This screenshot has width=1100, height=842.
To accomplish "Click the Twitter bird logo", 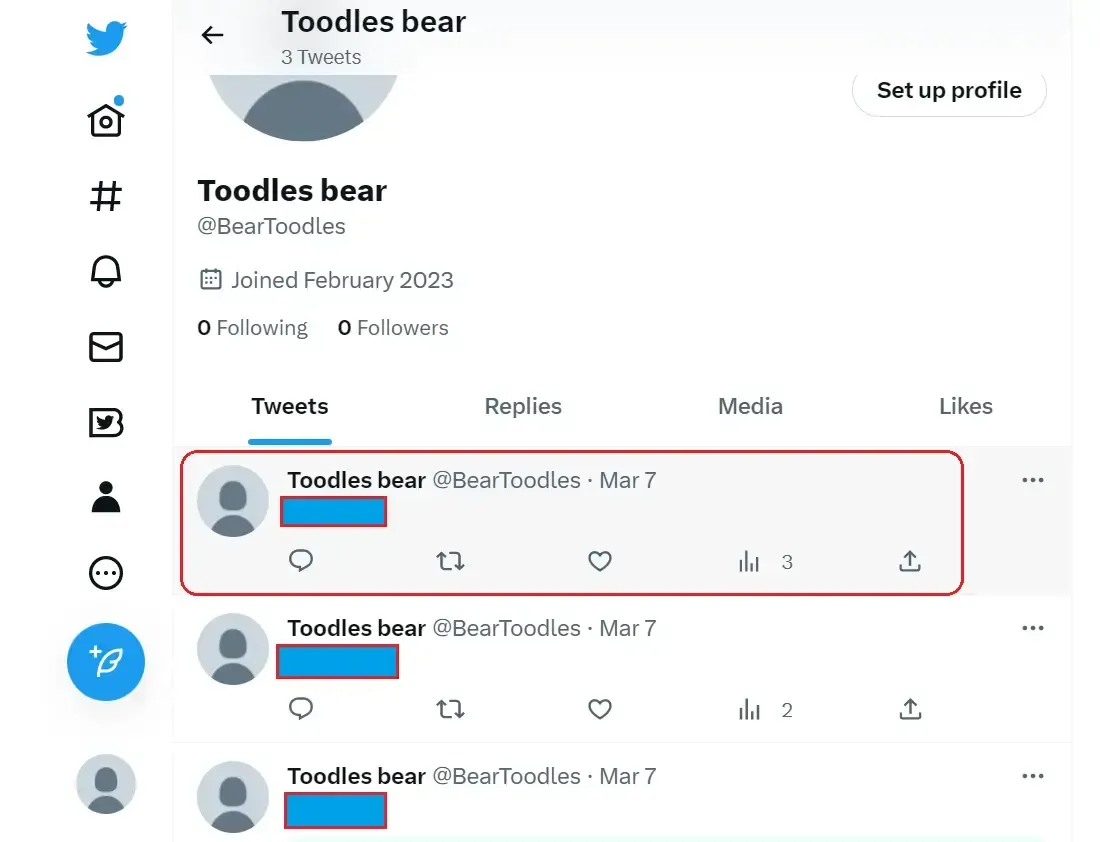I will (106, 39).
